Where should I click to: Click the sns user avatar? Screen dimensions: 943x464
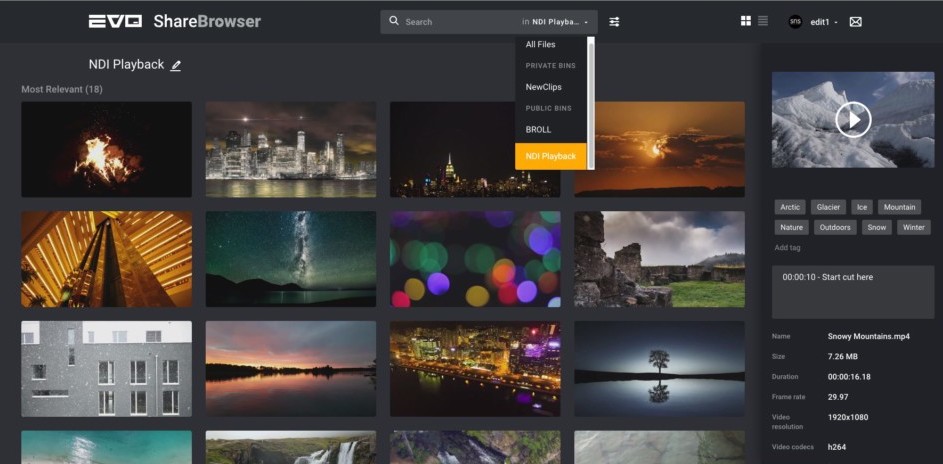(795, 22)
